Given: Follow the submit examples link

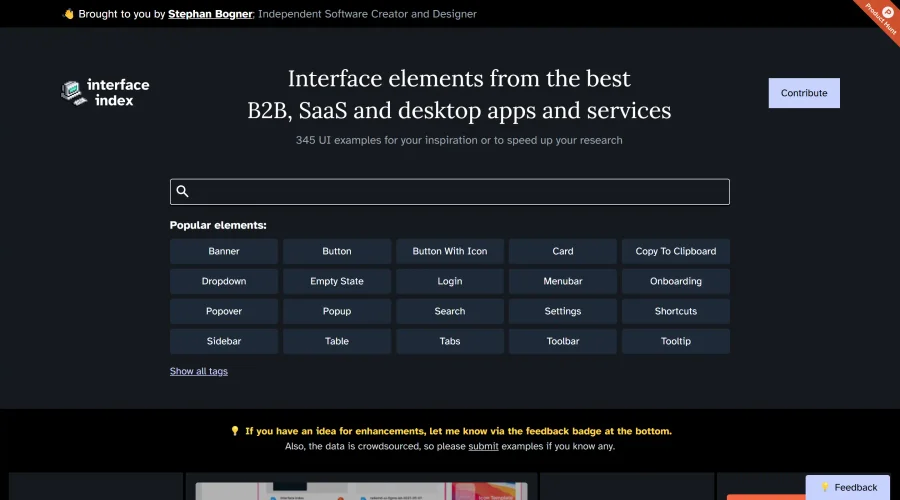Looking at the screenshot, I should pos(483,446).
